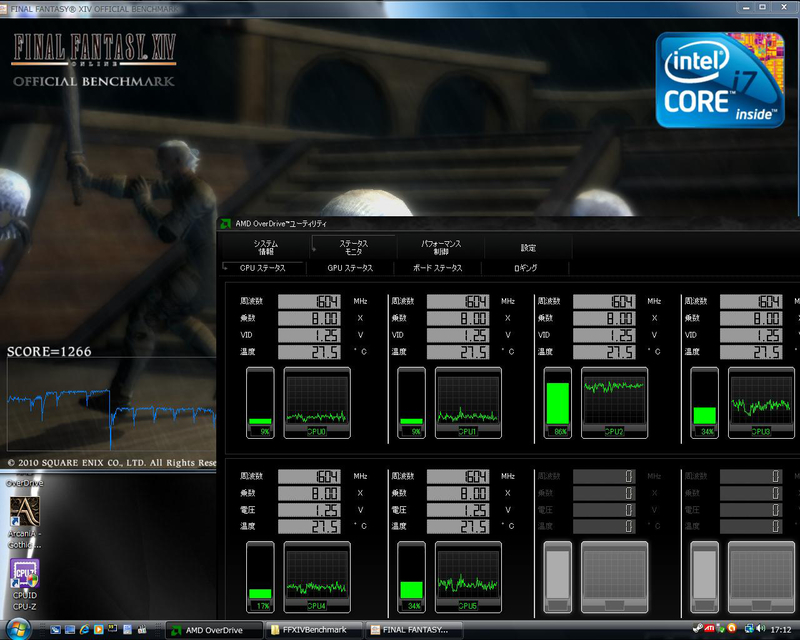This screenshot has height=640, width=800.
Task: Click the CPU0 9% load bar
Action: [260, 403]
